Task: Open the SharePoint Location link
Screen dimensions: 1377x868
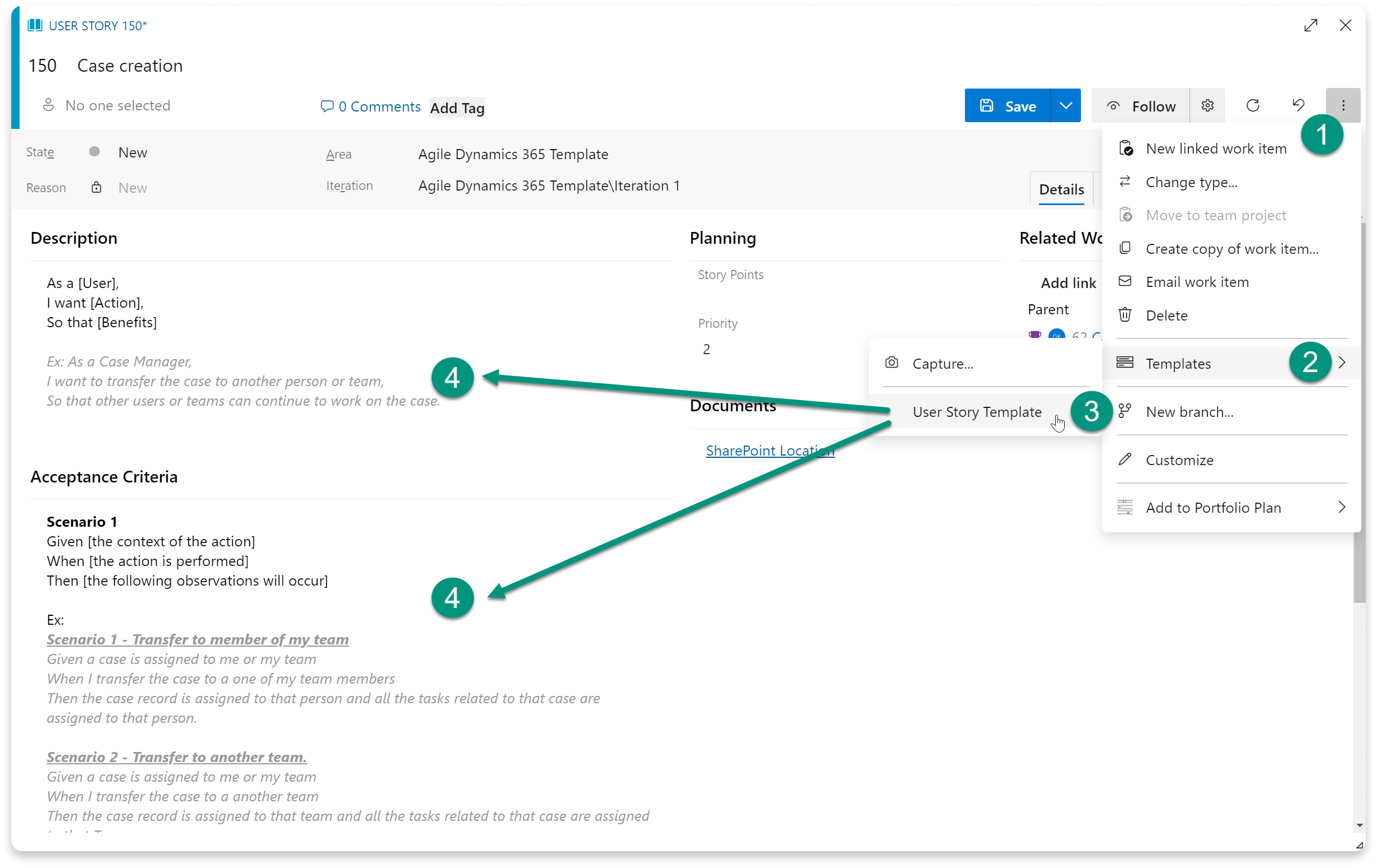Action: click(770, 451)
